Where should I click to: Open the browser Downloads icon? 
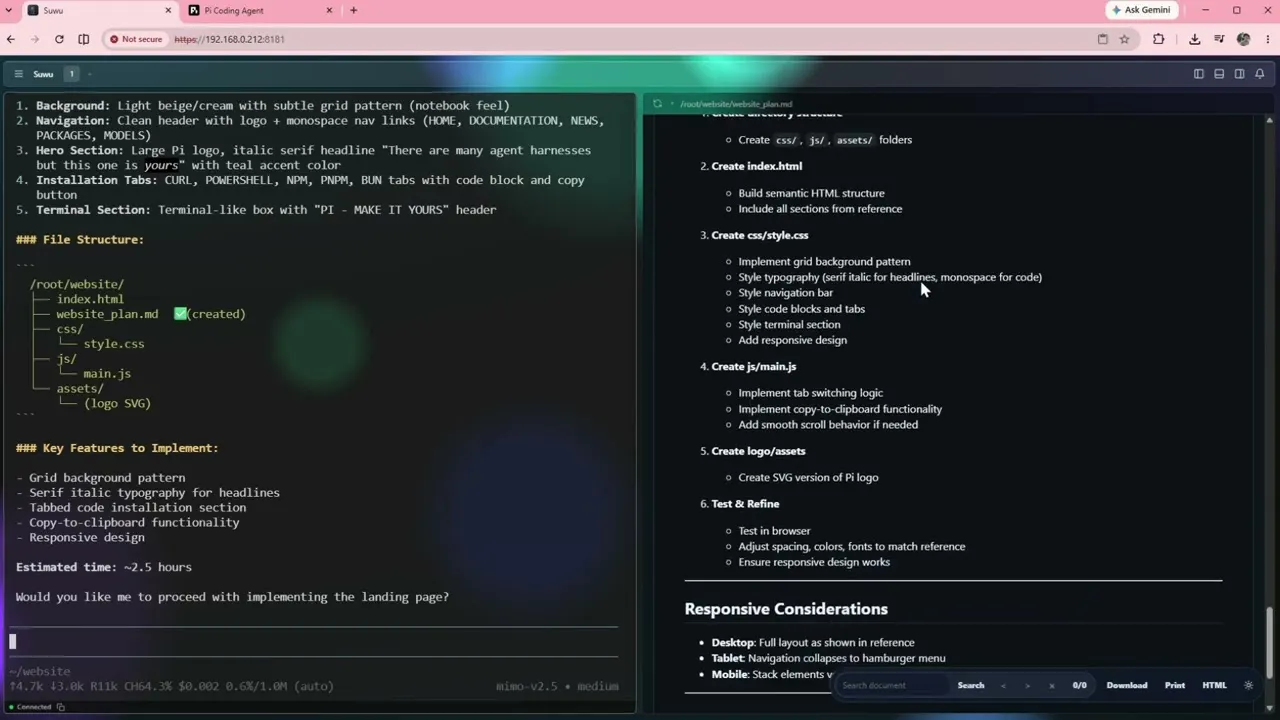(1194, 39)
